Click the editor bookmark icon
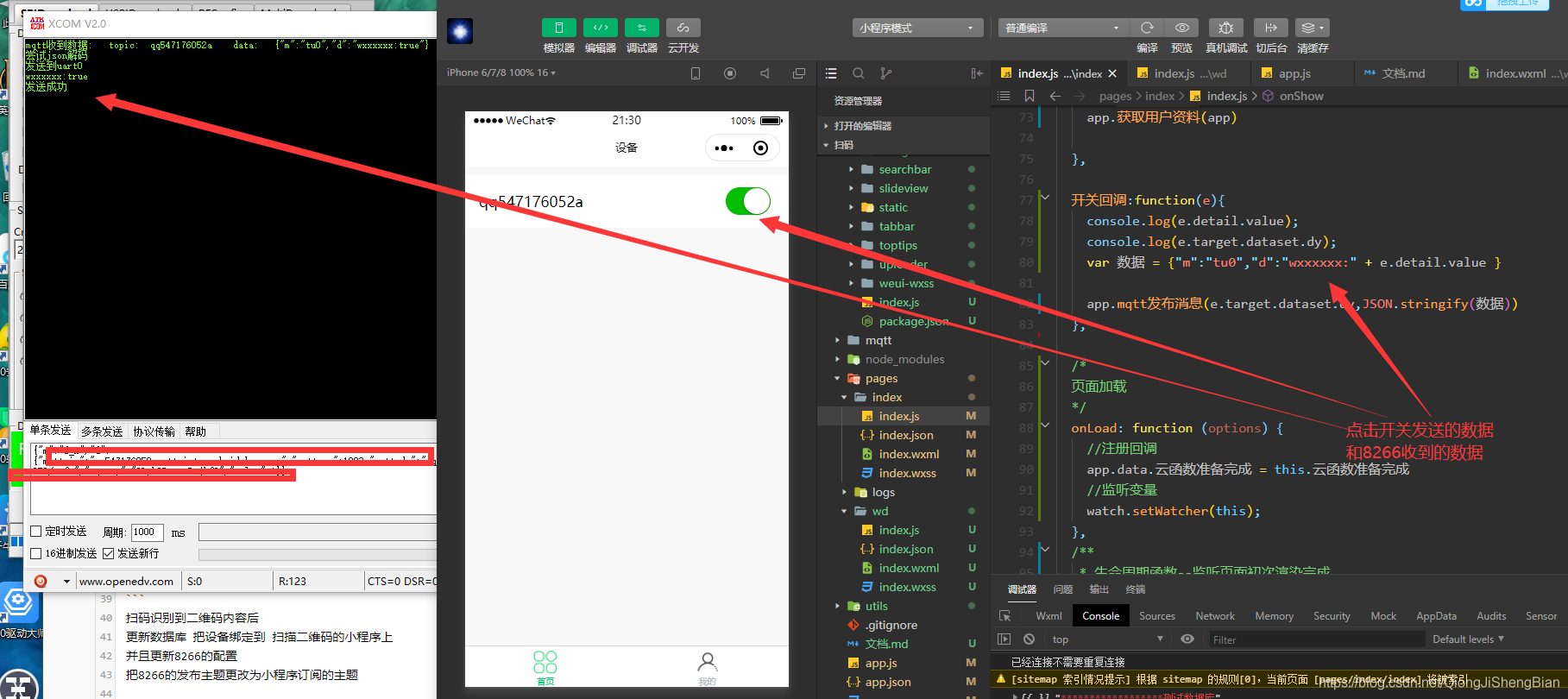Viewport: 1568px width, 699px height. point(1030,96)
